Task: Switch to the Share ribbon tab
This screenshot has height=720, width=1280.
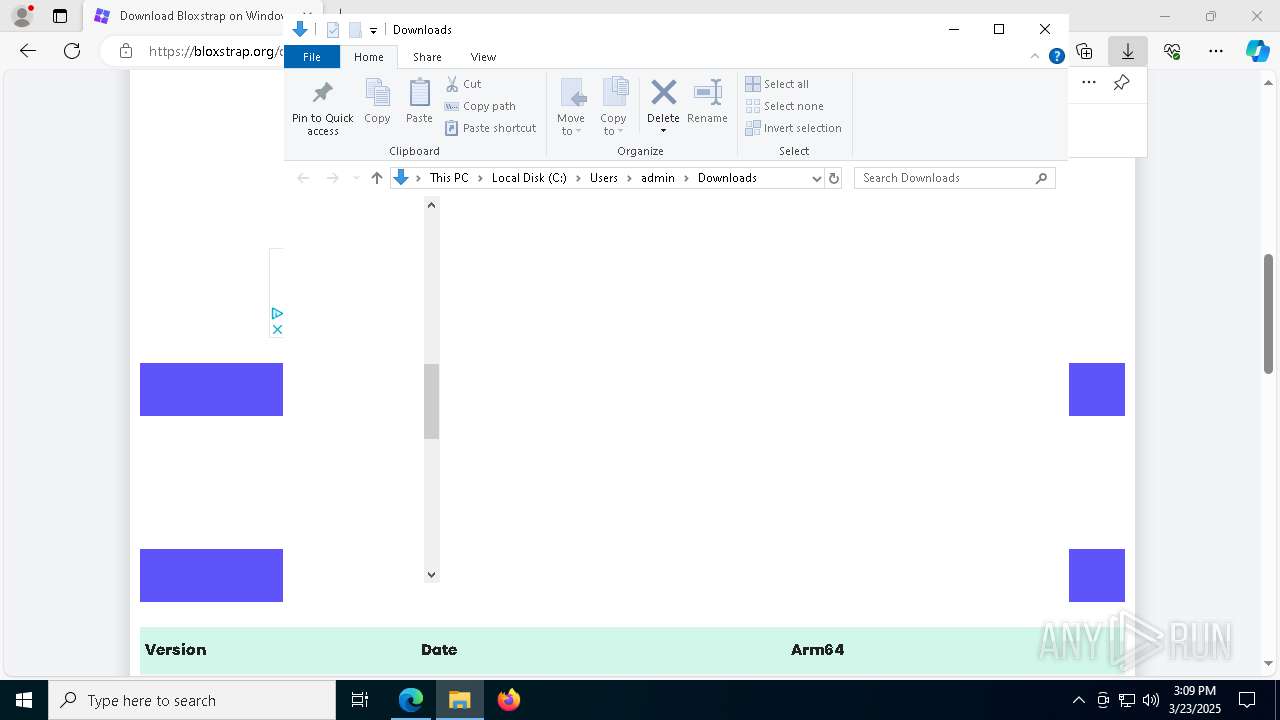Action: (x=427, y=57)
